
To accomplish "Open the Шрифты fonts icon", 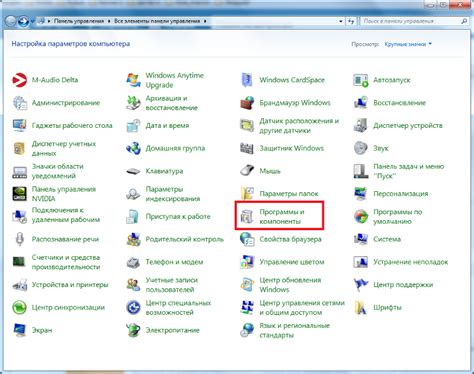I will tap(361, 307).
